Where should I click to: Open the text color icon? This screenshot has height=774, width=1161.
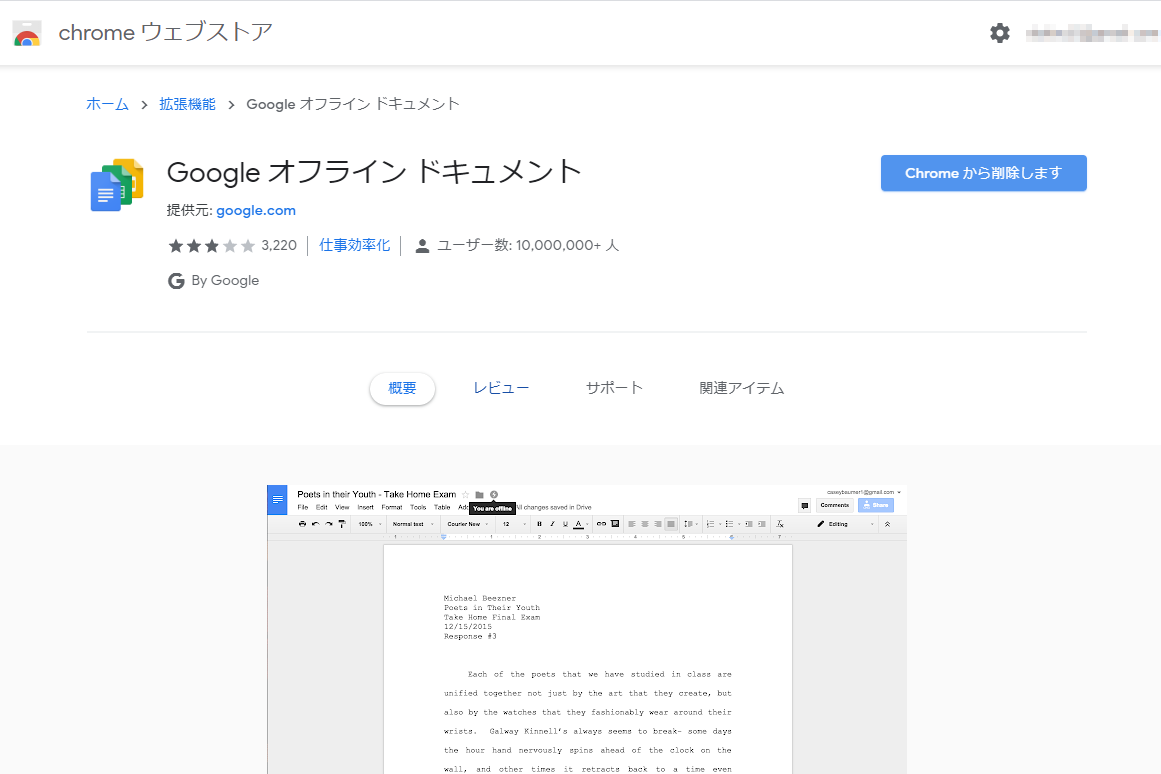pos(578,525)
